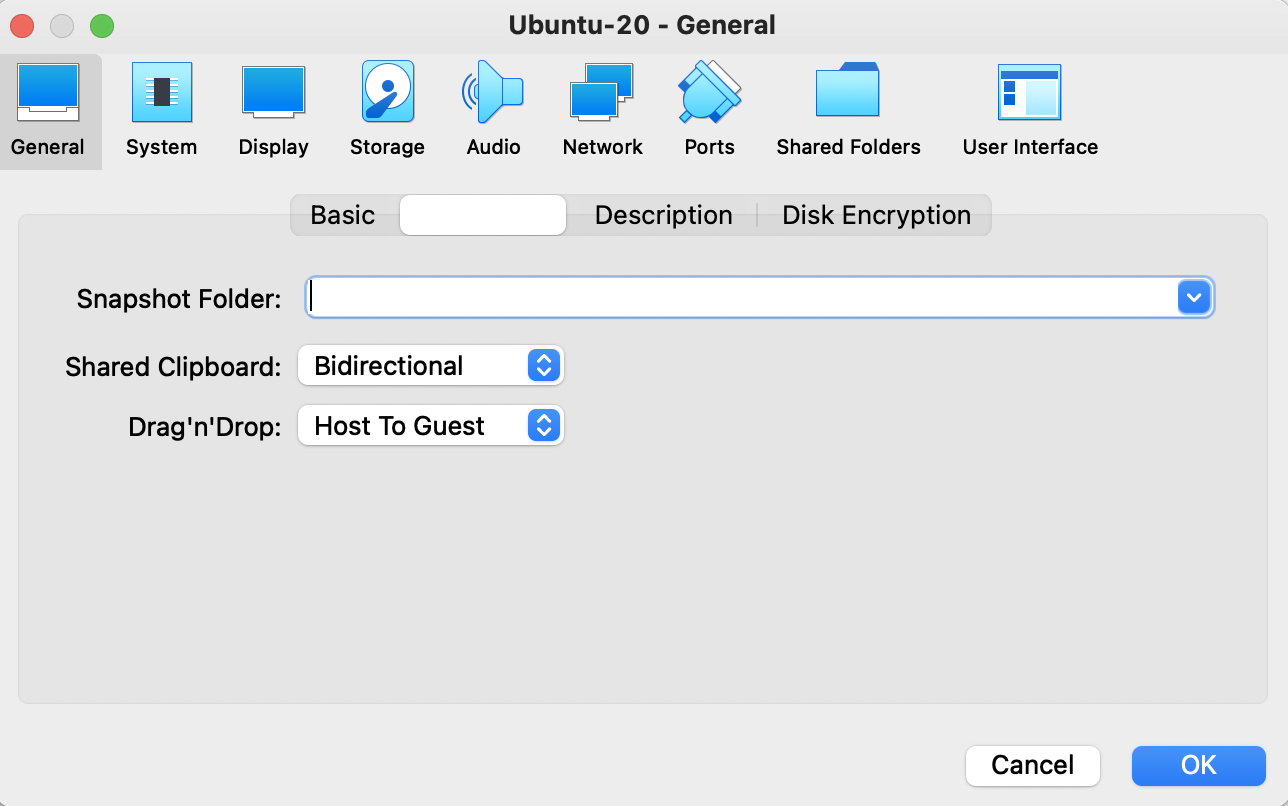Screen dimensions: 1288x806
Task: Select the blank highlighted tab next to Basic
Action: [x=483, y=215]
